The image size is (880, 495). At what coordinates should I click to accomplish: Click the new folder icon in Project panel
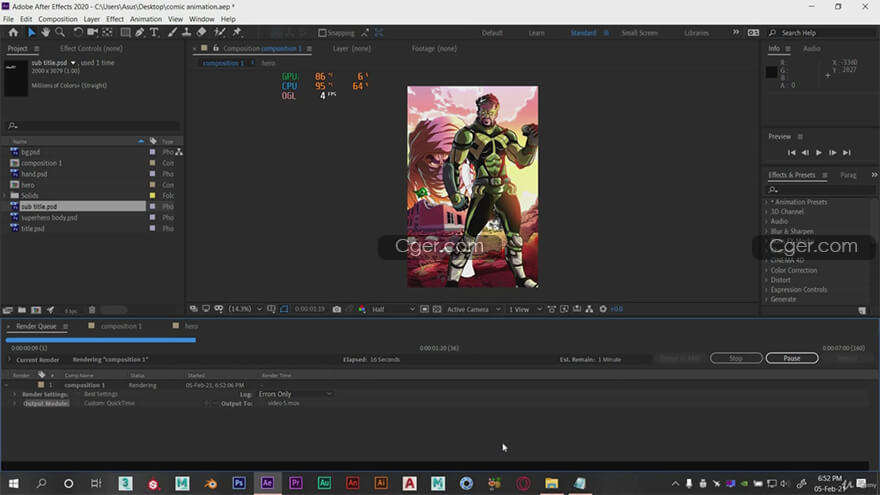(x=22, y=310)
